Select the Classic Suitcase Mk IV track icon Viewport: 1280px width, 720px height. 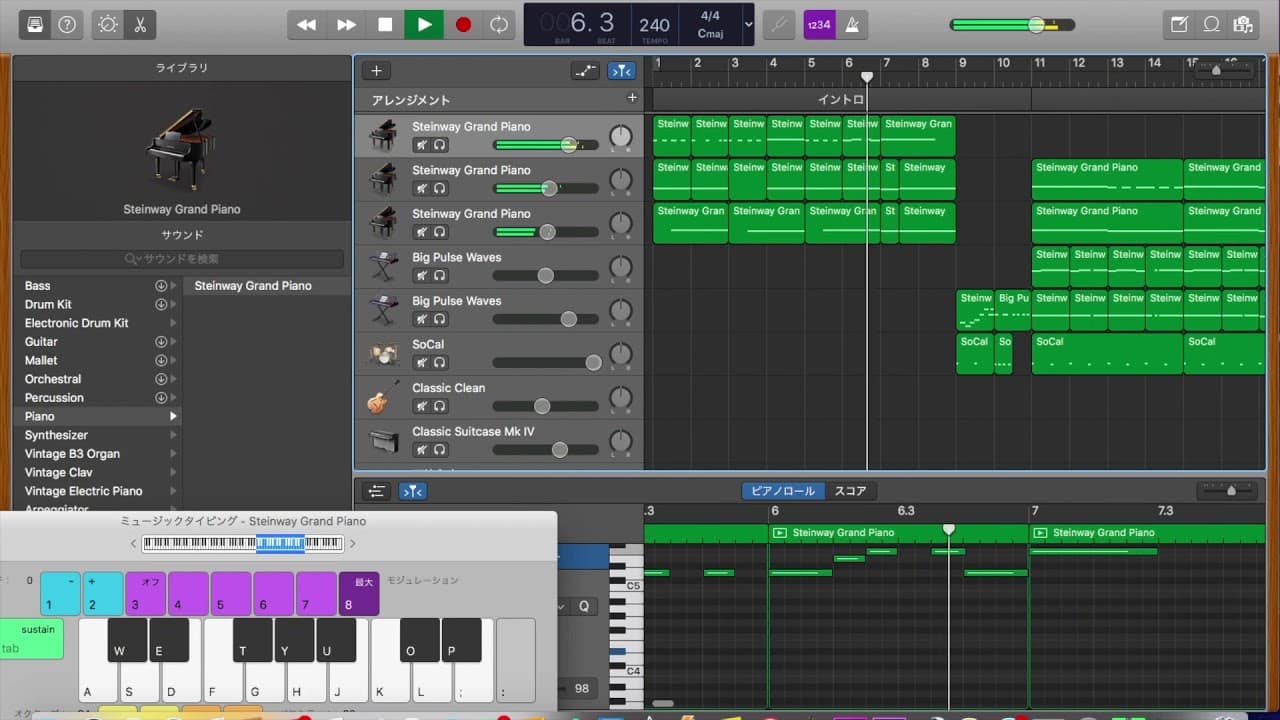(383, 440)
